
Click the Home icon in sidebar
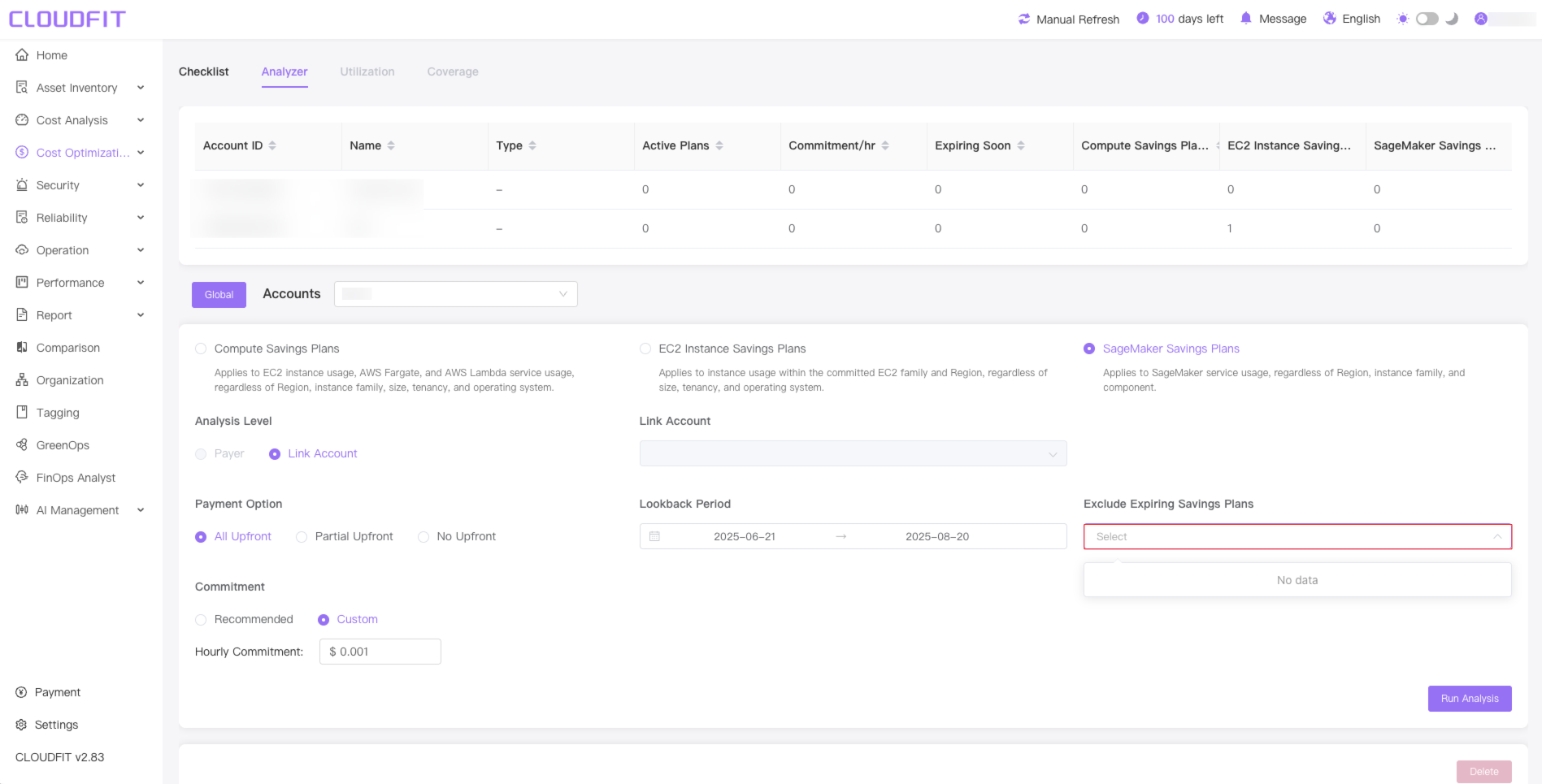pos(22,55)
